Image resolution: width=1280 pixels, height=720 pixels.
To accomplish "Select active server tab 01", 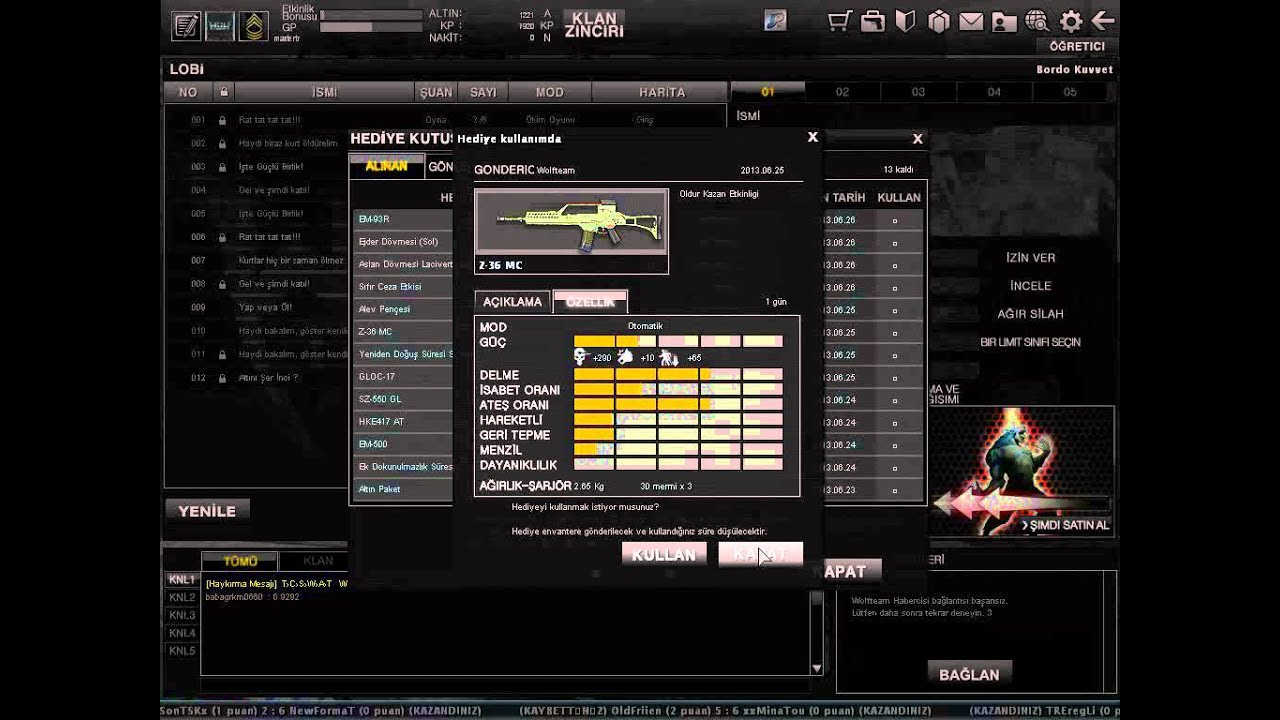I will pyautogui.click(x=768, y=92).
